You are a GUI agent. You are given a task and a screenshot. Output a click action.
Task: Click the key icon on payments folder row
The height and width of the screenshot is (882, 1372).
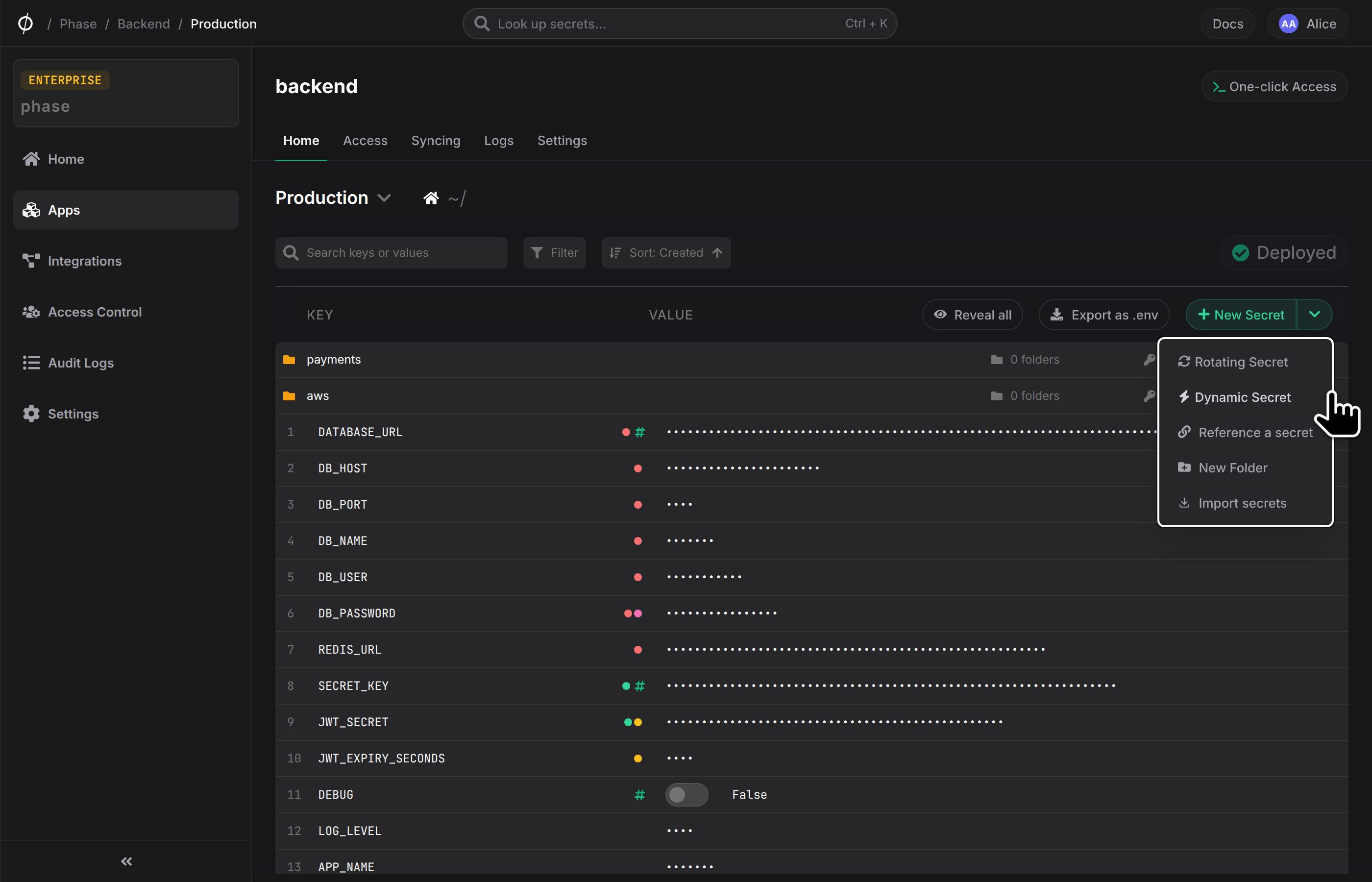[x=1149, y=360]
